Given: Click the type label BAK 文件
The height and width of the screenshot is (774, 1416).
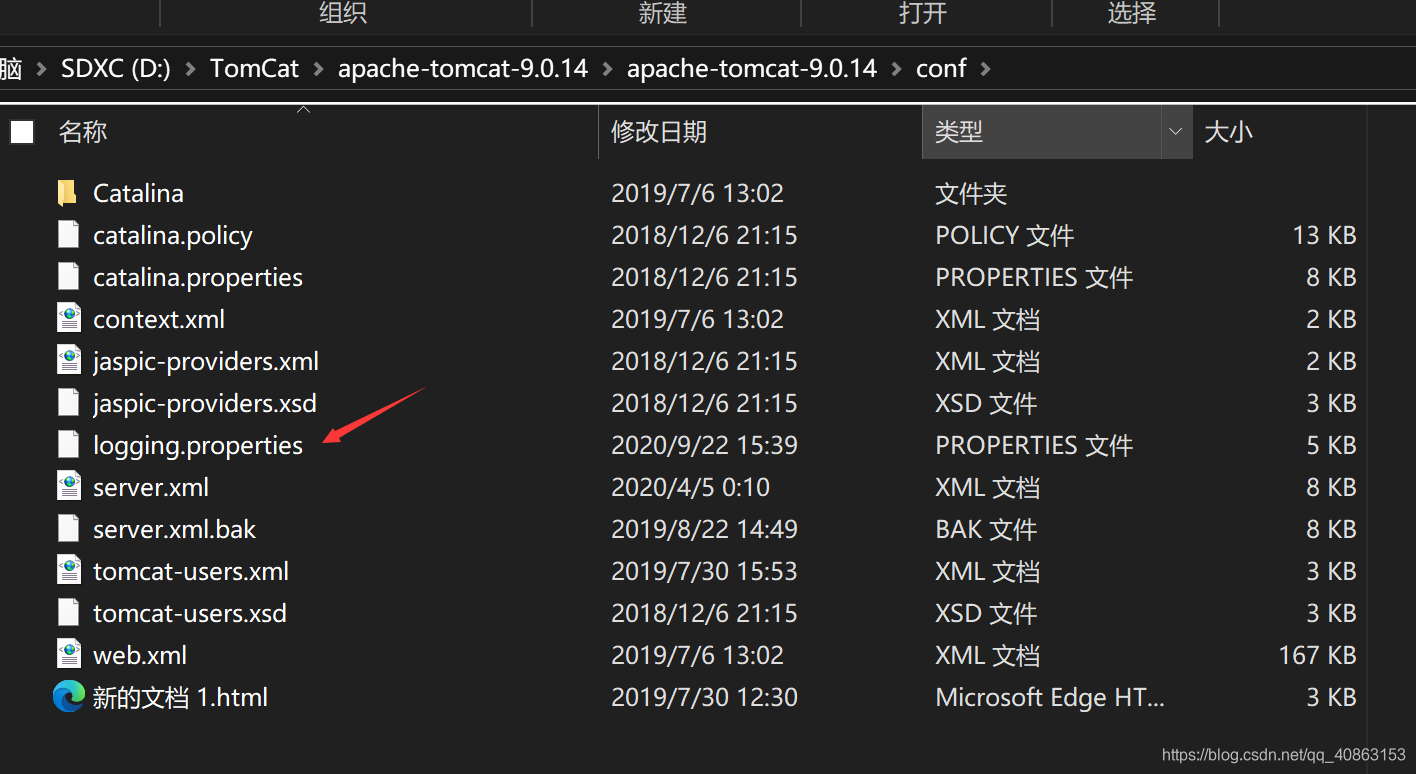Looking at the screenshot, I should click(x=986, y=529).
